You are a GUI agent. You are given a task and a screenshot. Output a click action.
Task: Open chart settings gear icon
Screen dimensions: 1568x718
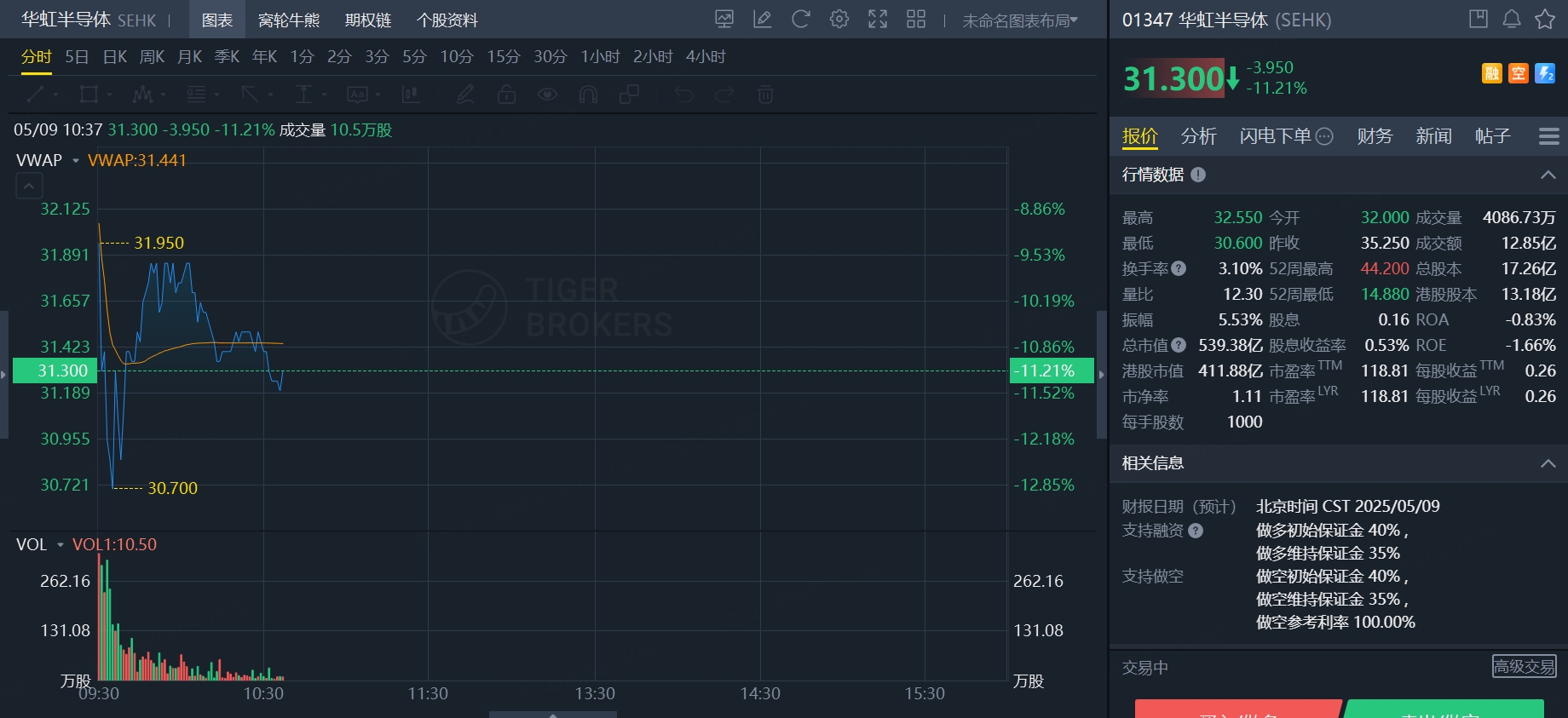(839, 19)
